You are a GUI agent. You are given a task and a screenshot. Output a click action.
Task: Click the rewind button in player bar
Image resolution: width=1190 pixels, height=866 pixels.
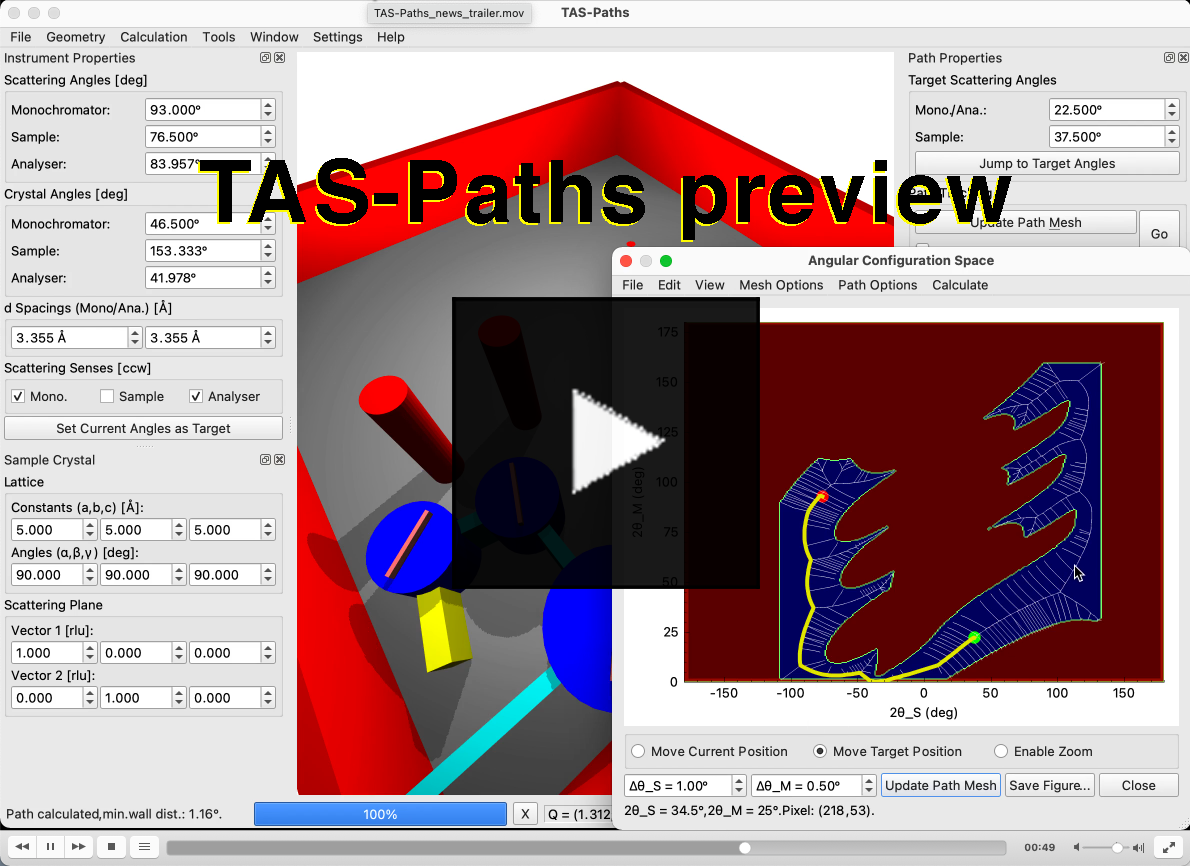[x=21, y=847]
